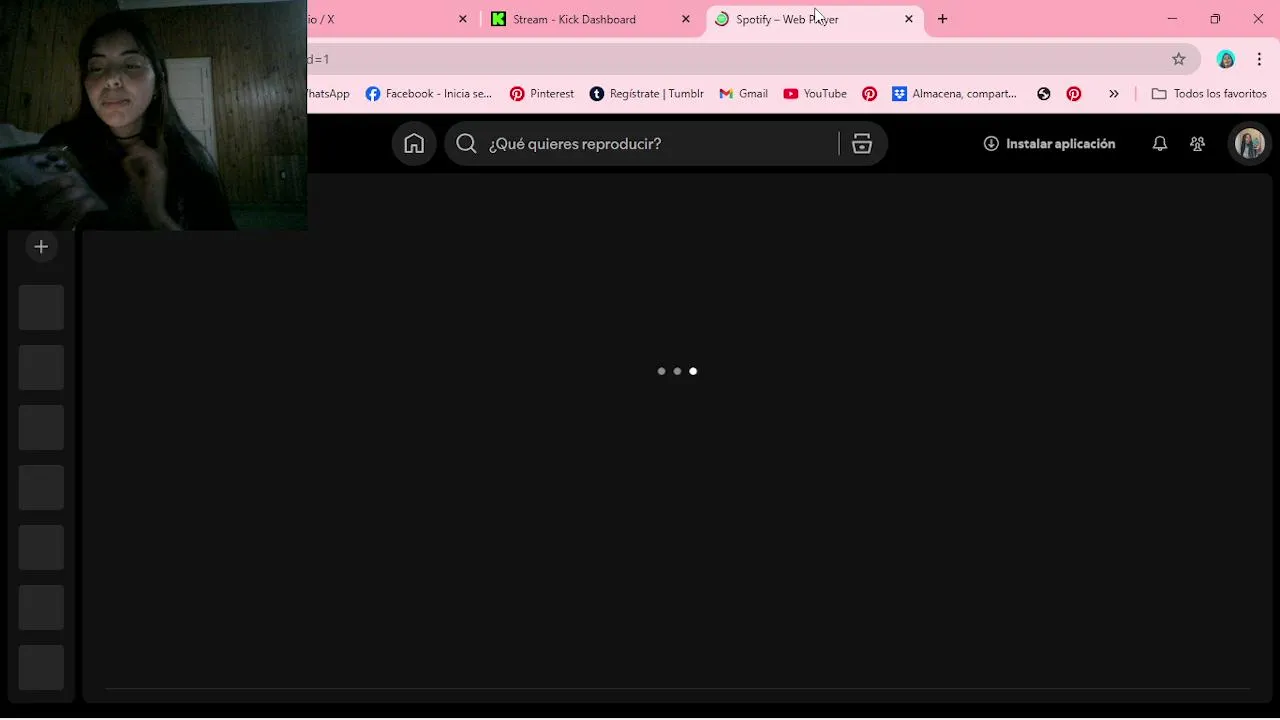Open WhatsApp bookmark
Screen dimensions: 1280x720
[x=329, y=94]
